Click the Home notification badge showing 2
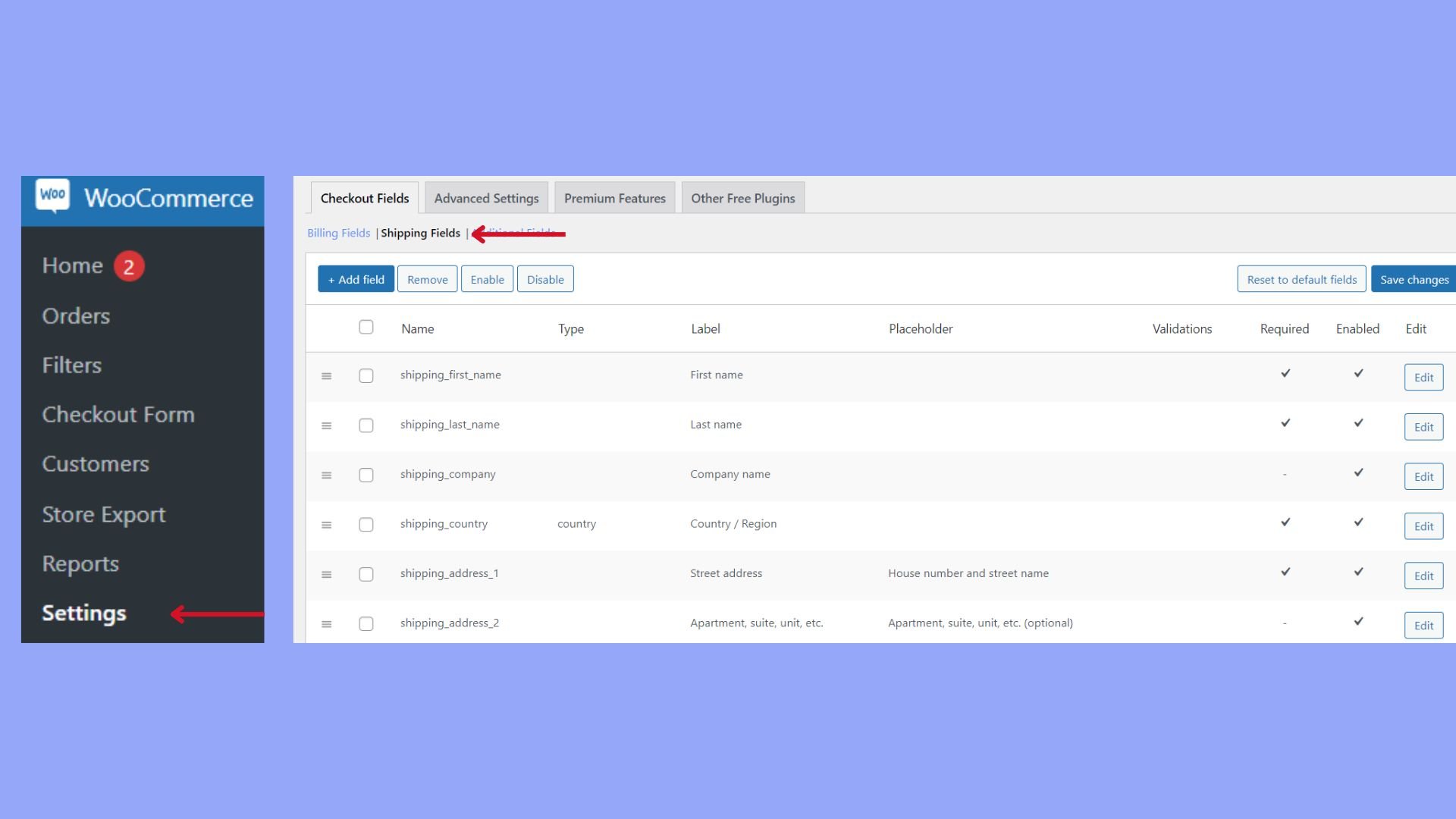The width and height of the screenshot is (1456, 819). (129, 266)
